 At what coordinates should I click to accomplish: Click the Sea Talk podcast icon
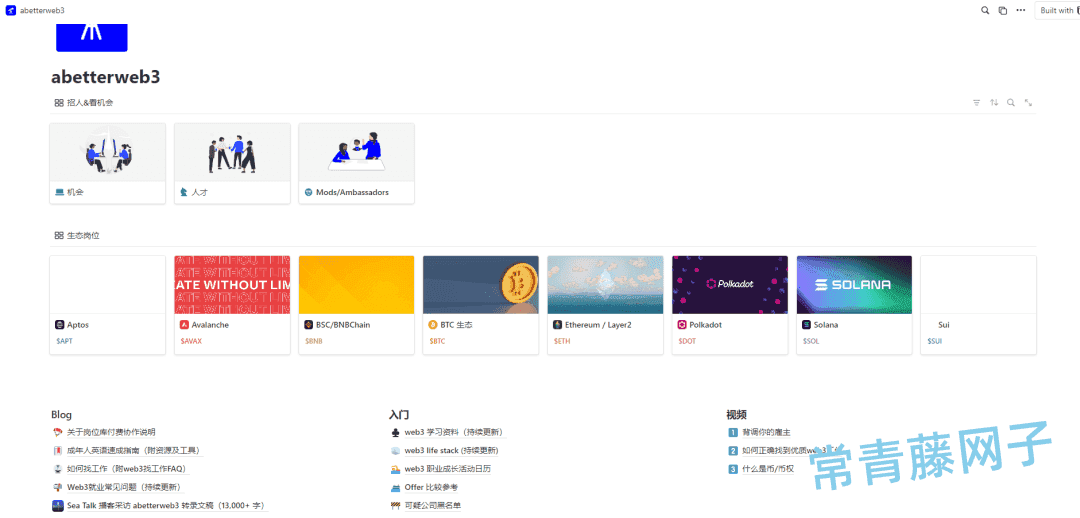(58, 506)
